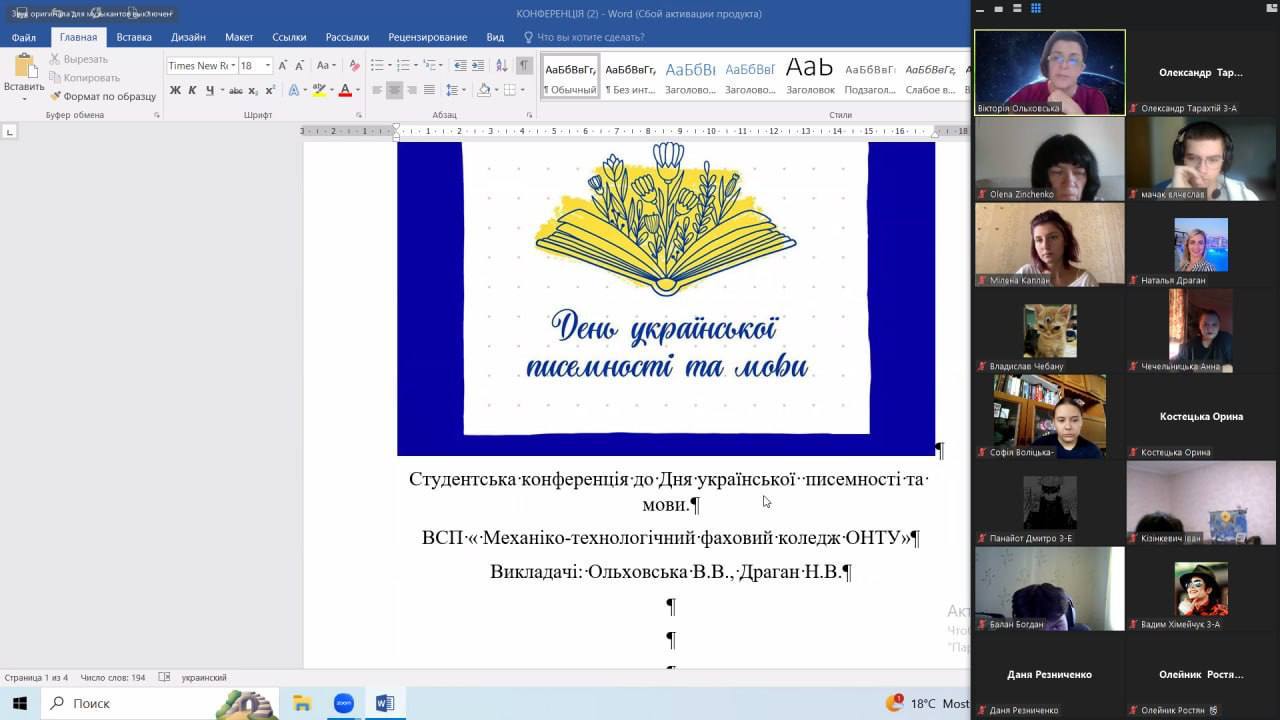The image size is (1280, 720).
Task: Toggle Italic (К) formatting
Action: [x=192, y=90]
